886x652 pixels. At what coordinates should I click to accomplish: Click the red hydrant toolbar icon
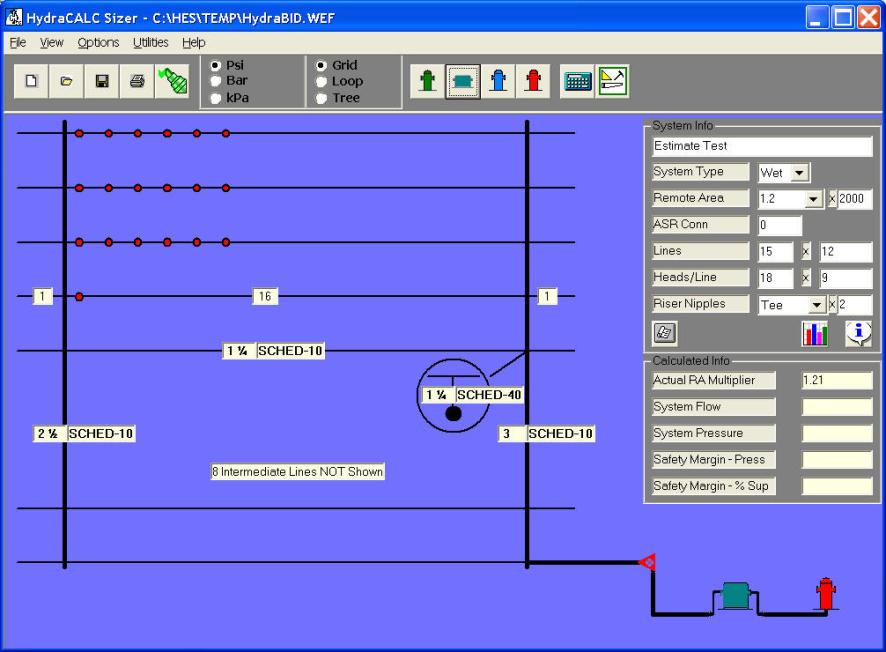click(533, 81)
